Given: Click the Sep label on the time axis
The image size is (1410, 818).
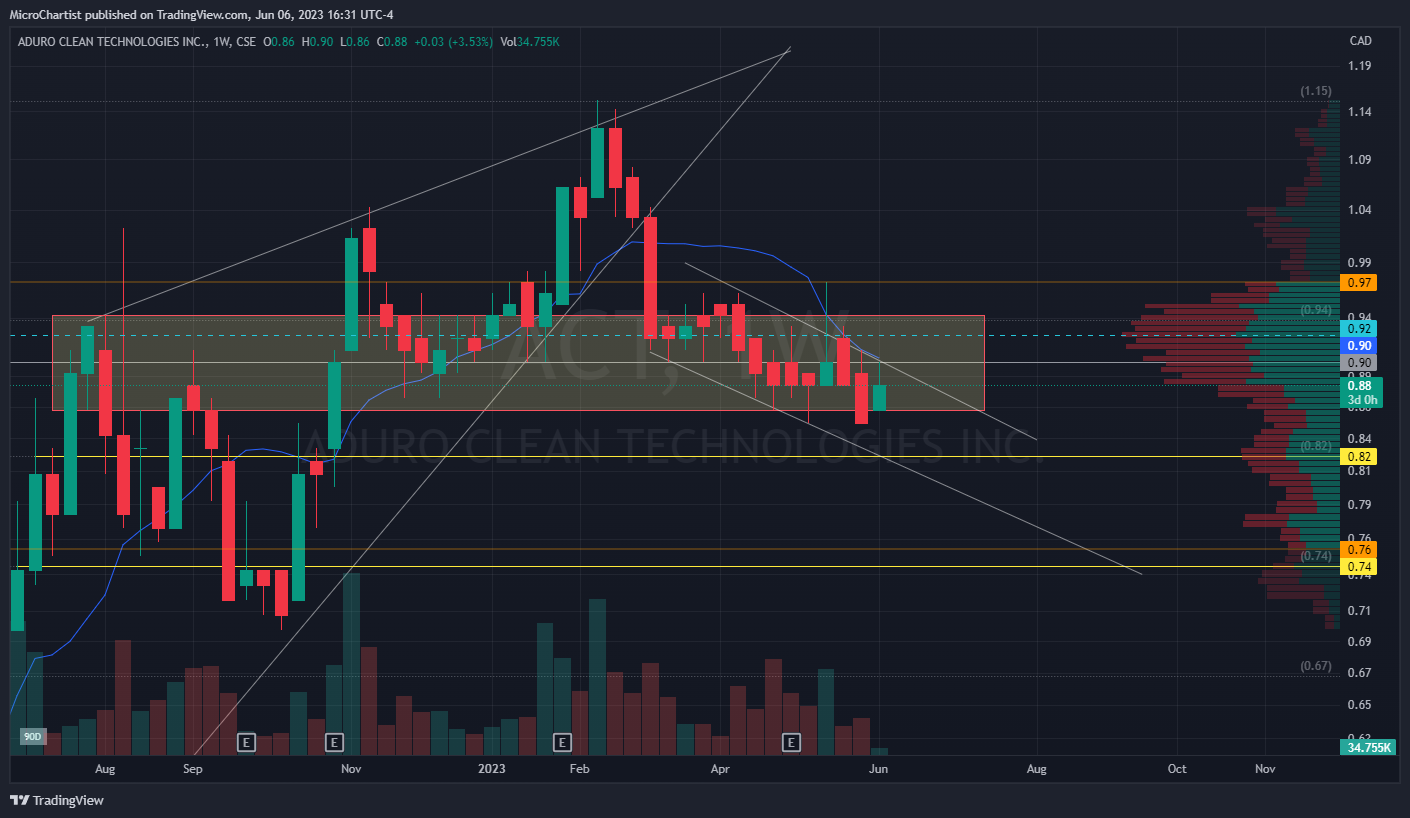Looking at the screenshot, I should 193,769.
